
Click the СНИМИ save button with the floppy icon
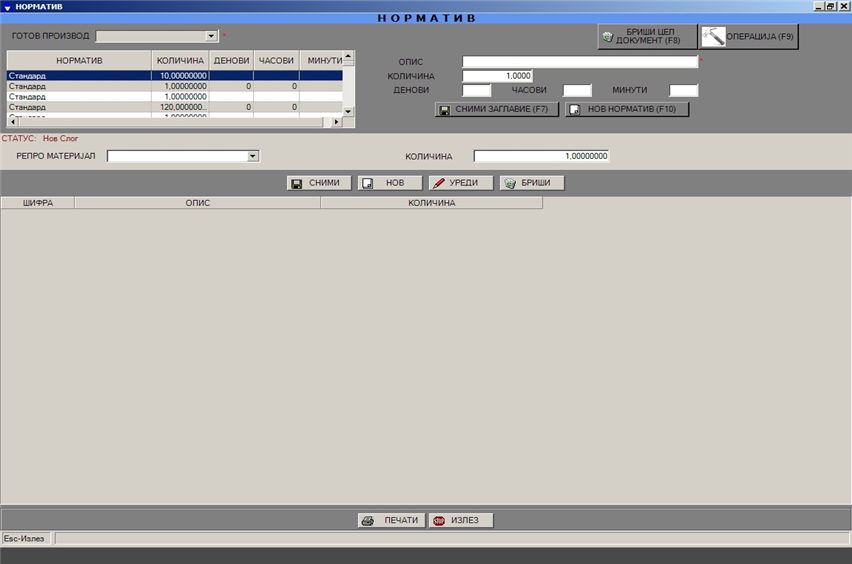click(319, 183)
